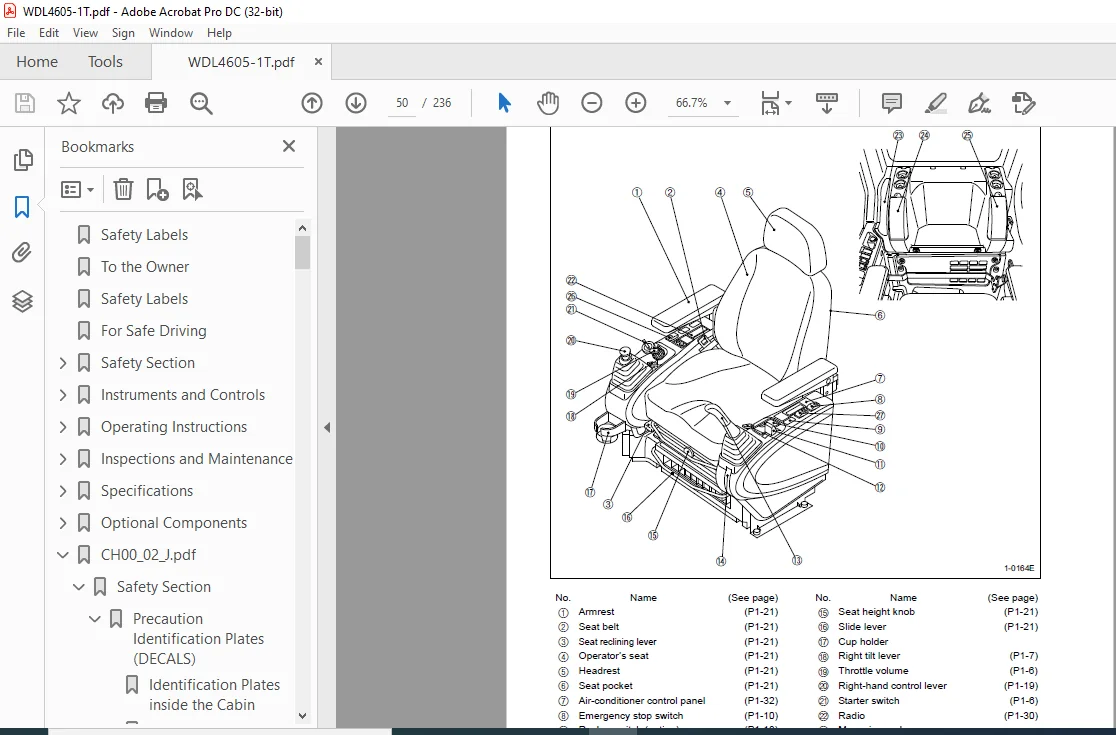Close the WDL4605-1T.pdf tab

click(318, 62)
